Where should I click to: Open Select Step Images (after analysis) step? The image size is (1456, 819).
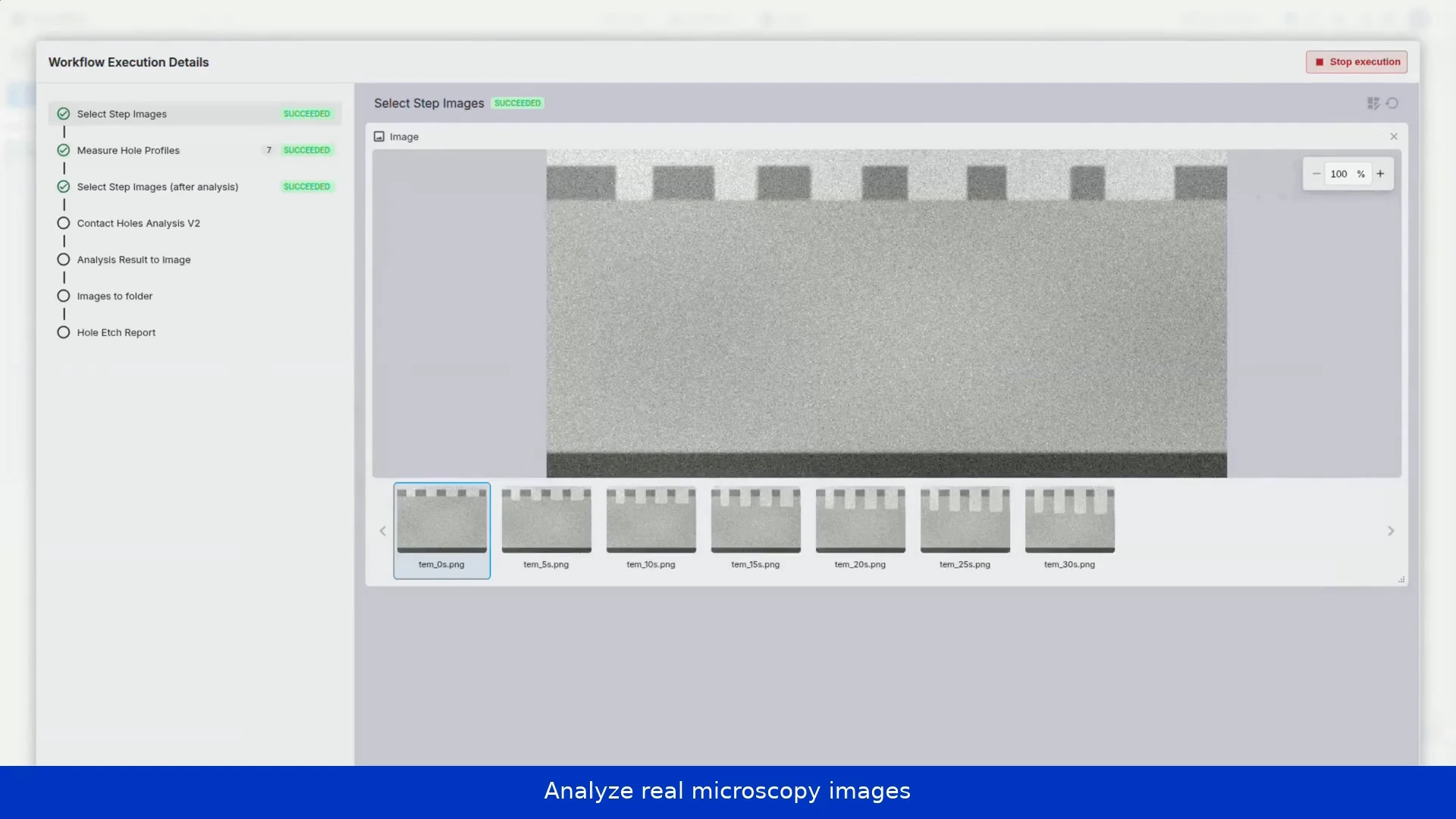195,187
